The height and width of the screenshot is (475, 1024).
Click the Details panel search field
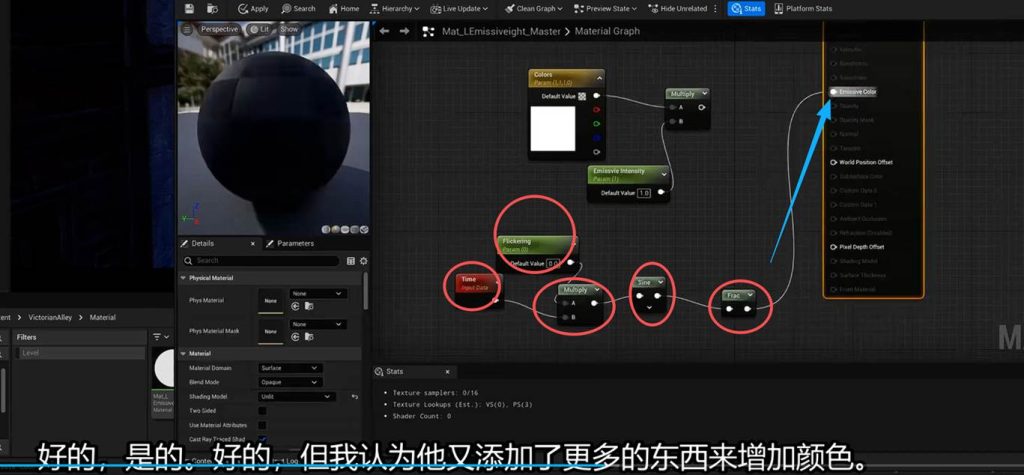pos(265,261)
